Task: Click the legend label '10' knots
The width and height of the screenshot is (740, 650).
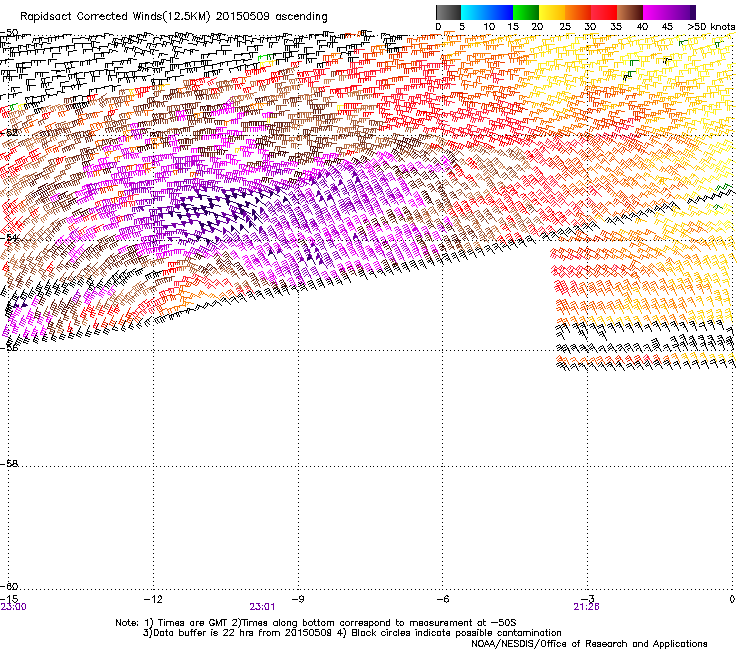Action: coord(489,27)
